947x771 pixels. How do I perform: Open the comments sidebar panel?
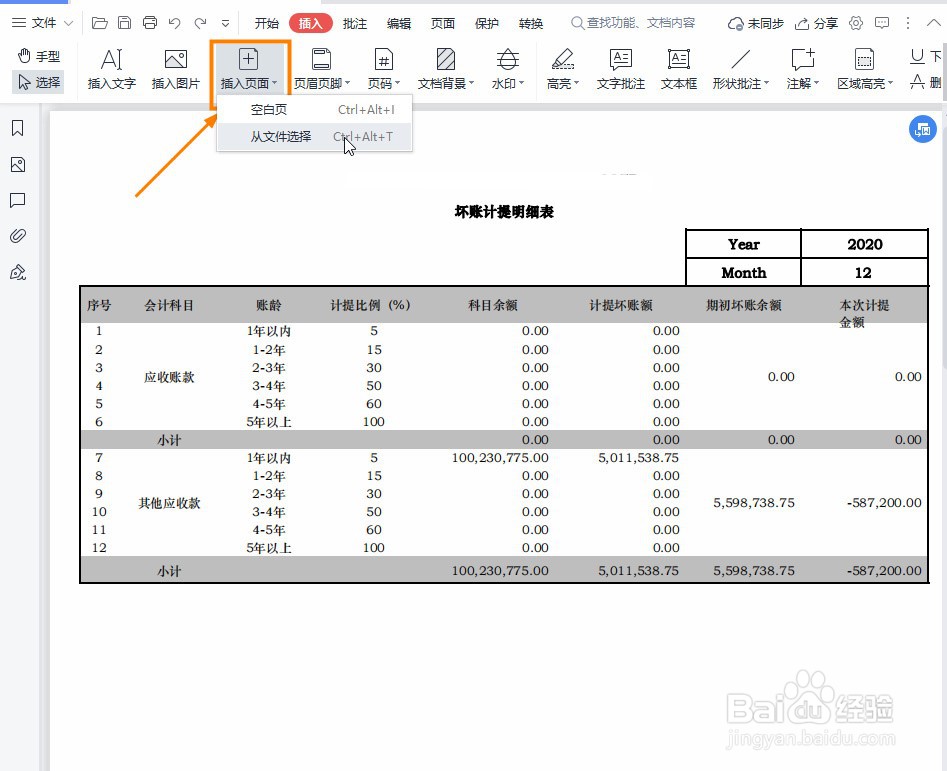(18, 200)
